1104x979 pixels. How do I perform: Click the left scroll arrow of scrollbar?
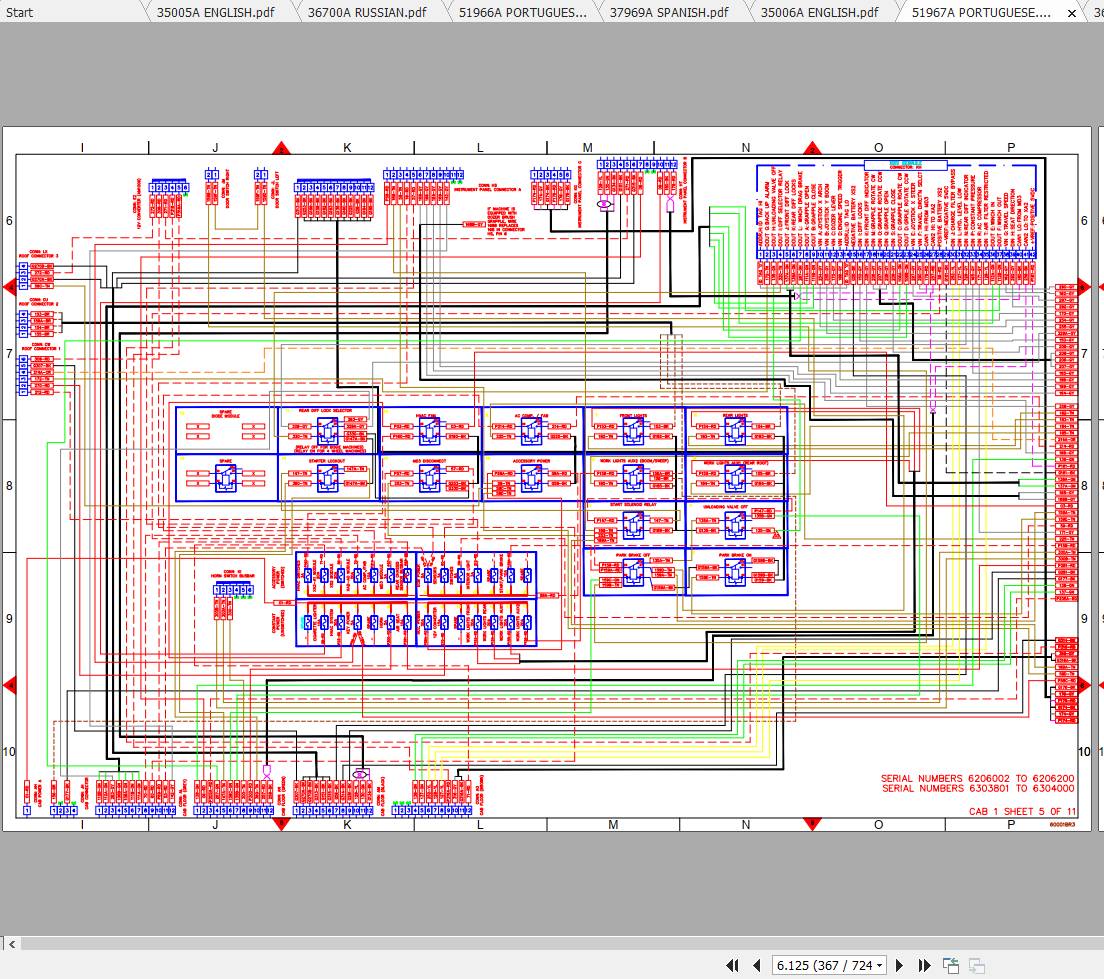tap(12, 943)
